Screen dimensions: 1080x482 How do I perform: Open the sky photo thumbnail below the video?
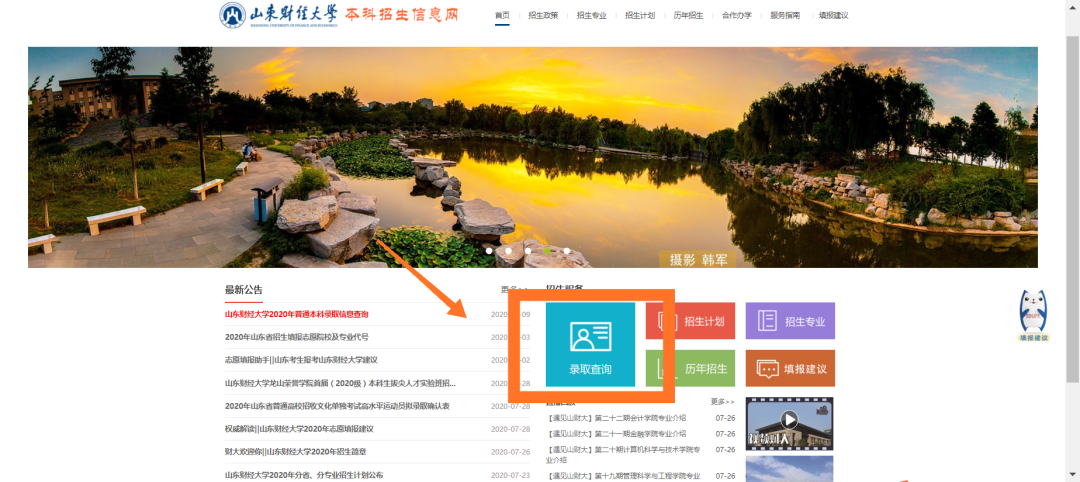click(789, 469)
